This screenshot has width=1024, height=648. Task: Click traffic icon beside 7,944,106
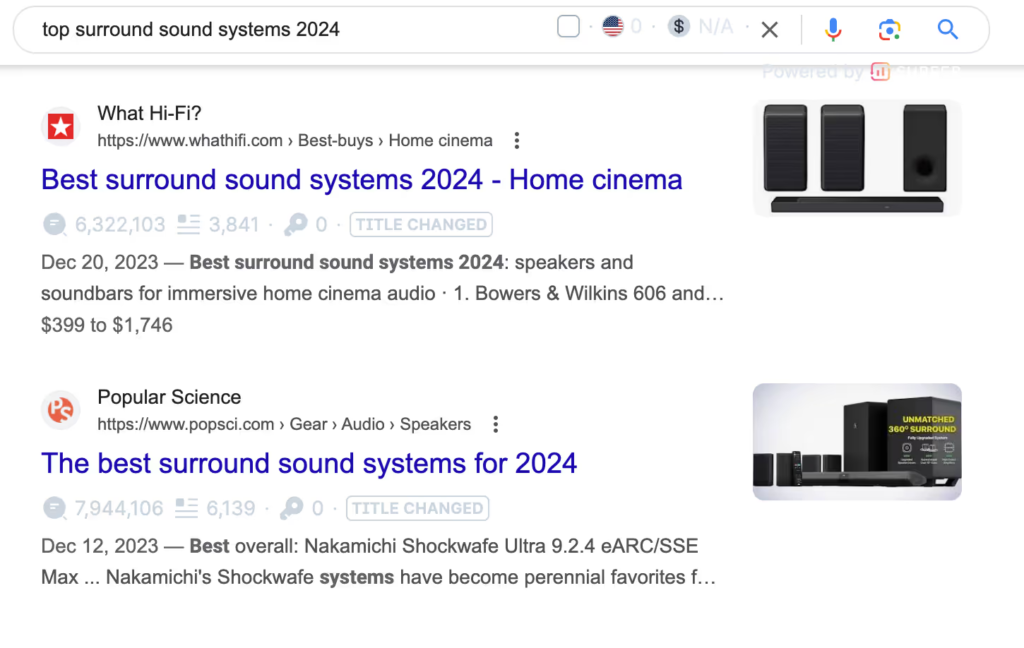coord(55,508)
